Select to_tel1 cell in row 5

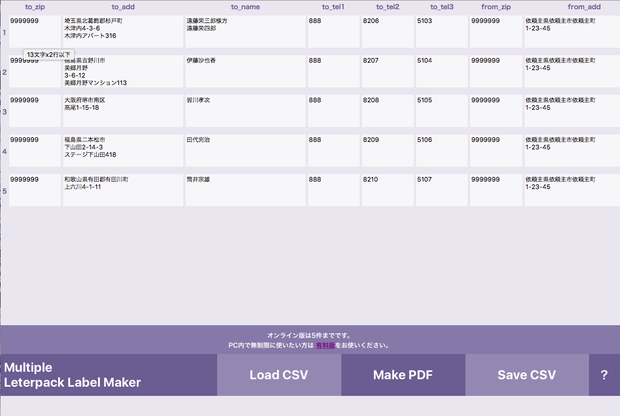[334, 190]
